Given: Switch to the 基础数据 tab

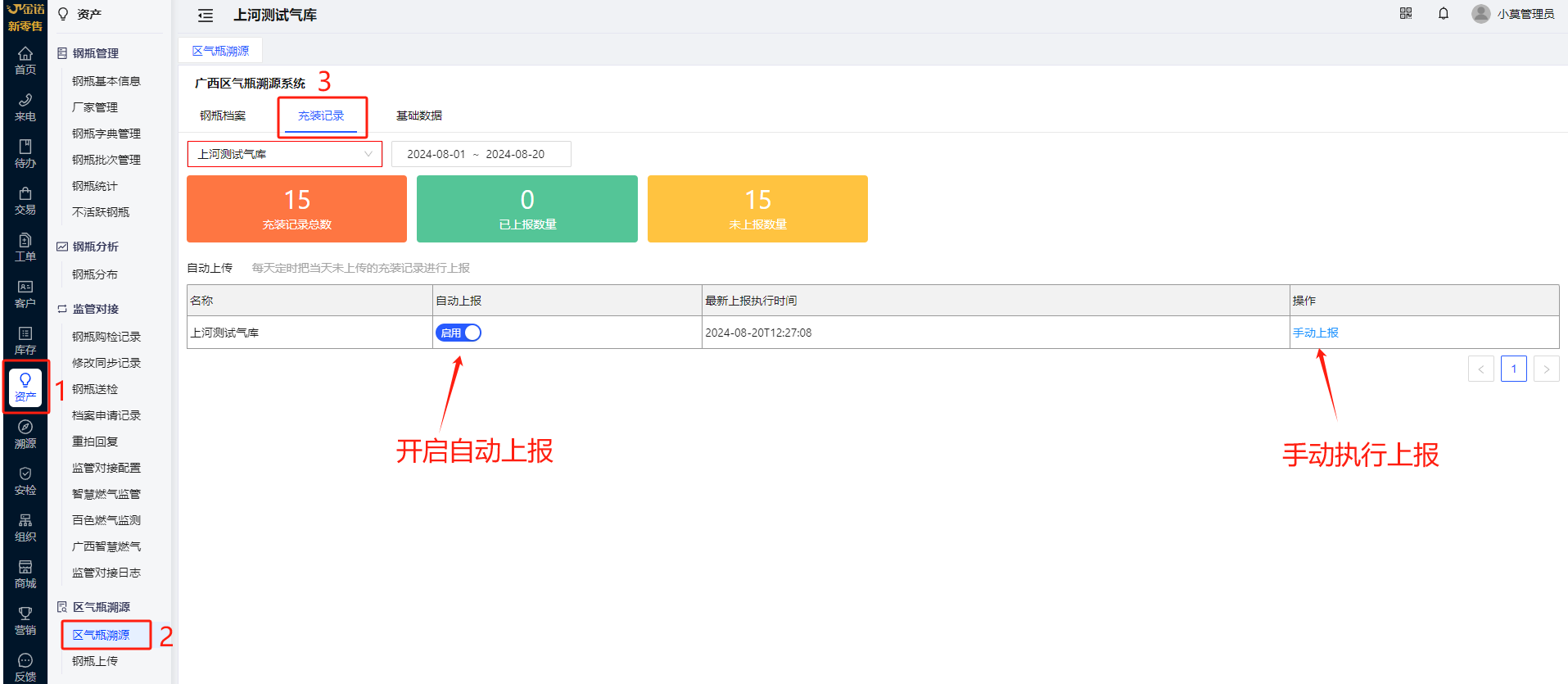Looking at the screenshot, I should (x=418, y=116).
